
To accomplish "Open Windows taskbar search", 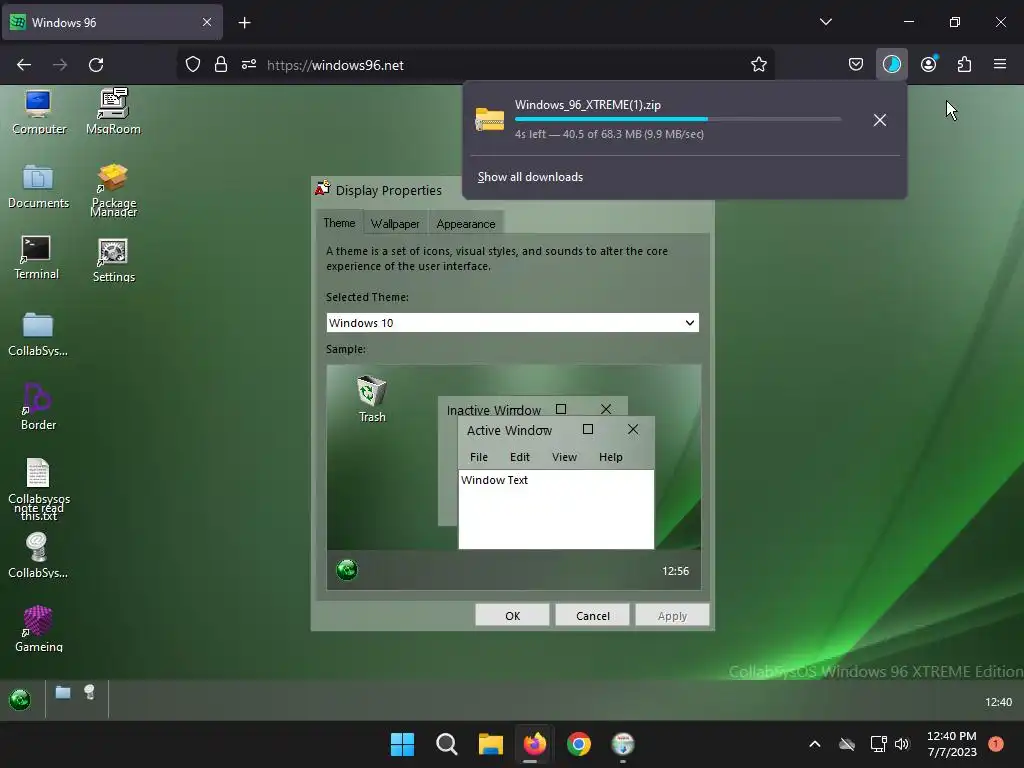I will click(447, 744).
